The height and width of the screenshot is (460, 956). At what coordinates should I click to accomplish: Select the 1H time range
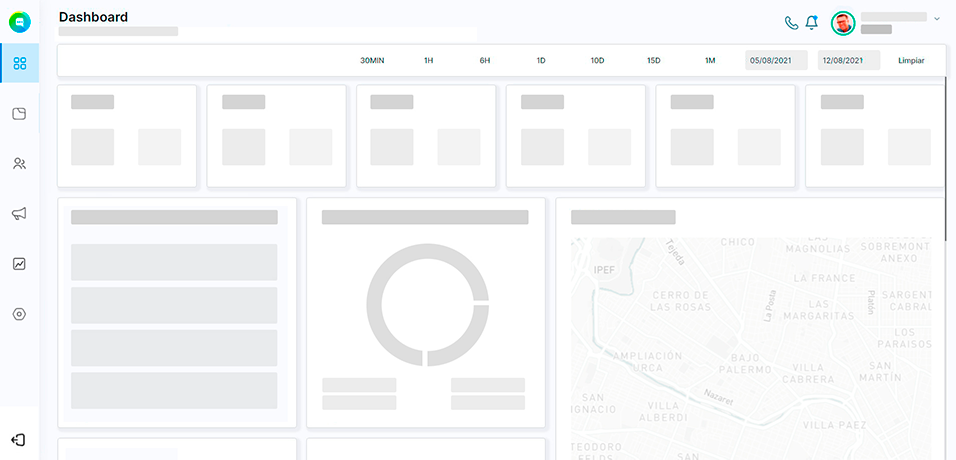coord(428,61)
